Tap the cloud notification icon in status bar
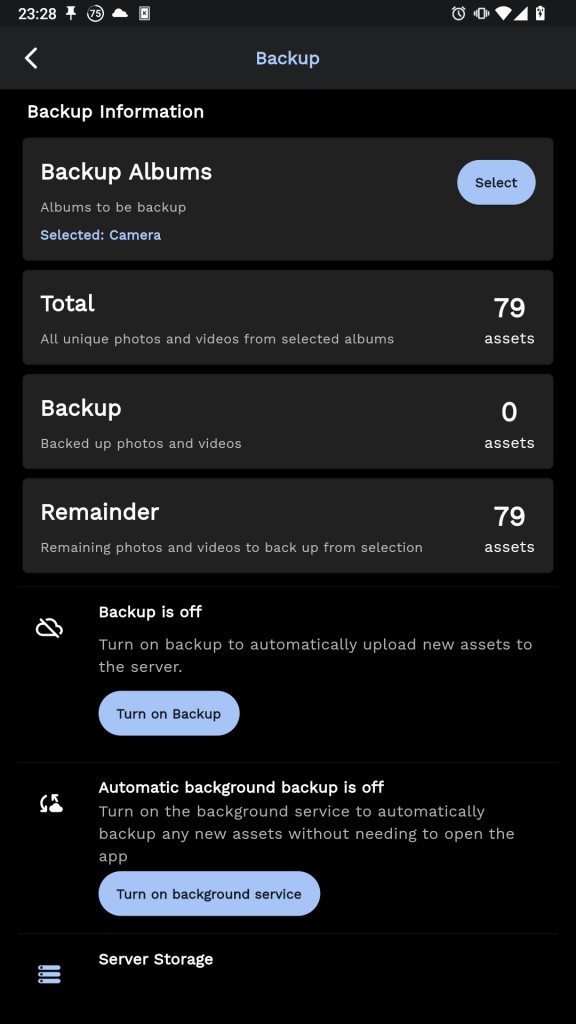Image resolution: width=576 pixels, height=1024 pixels. [x=120, y=13]
